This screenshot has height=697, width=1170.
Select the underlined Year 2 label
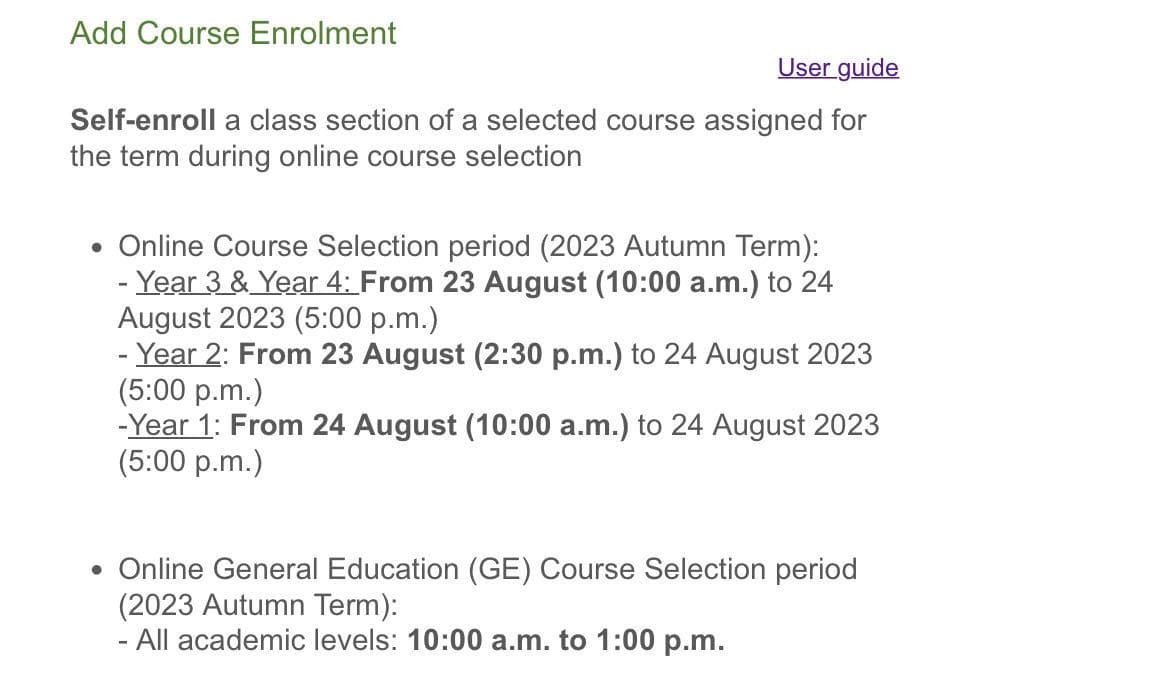(177, 354)
